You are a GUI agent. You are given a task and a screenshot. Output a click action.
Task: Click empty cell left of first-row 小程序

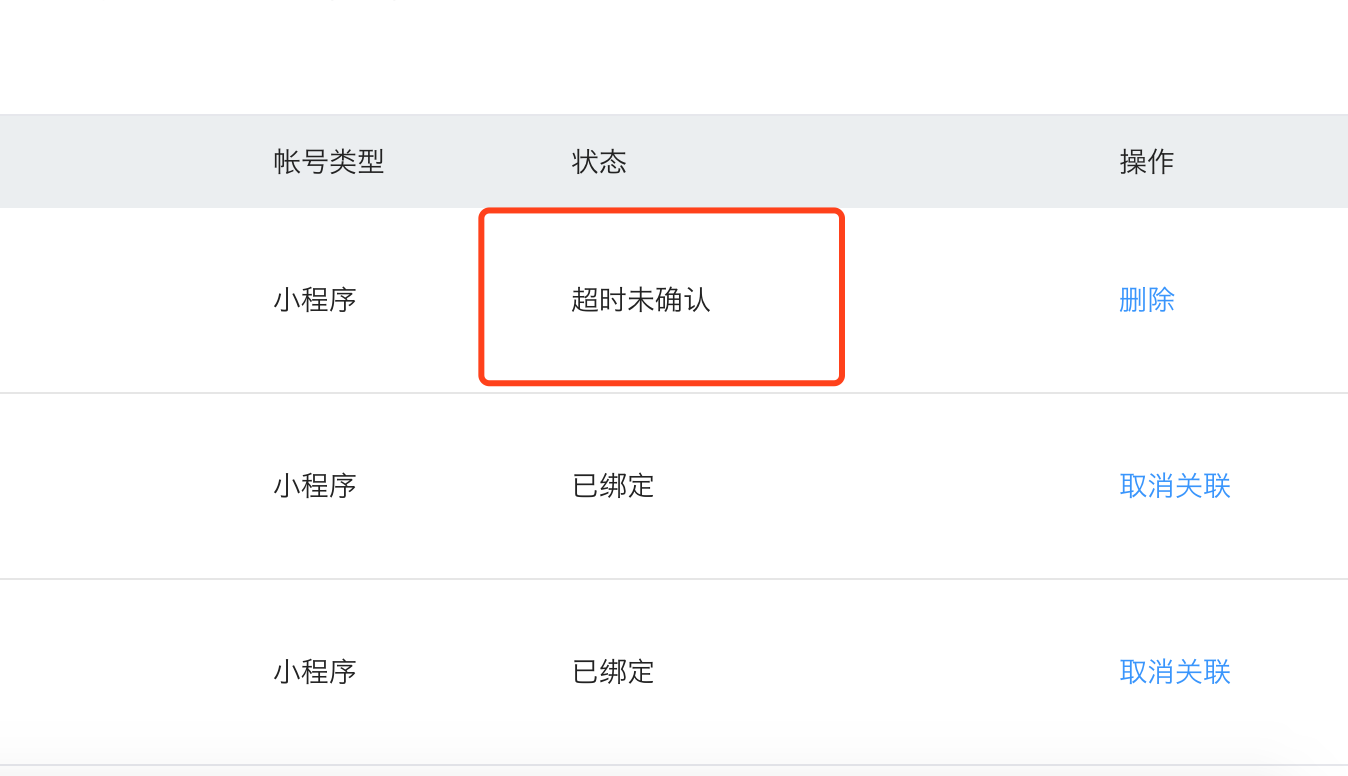(x=130, y=300)
